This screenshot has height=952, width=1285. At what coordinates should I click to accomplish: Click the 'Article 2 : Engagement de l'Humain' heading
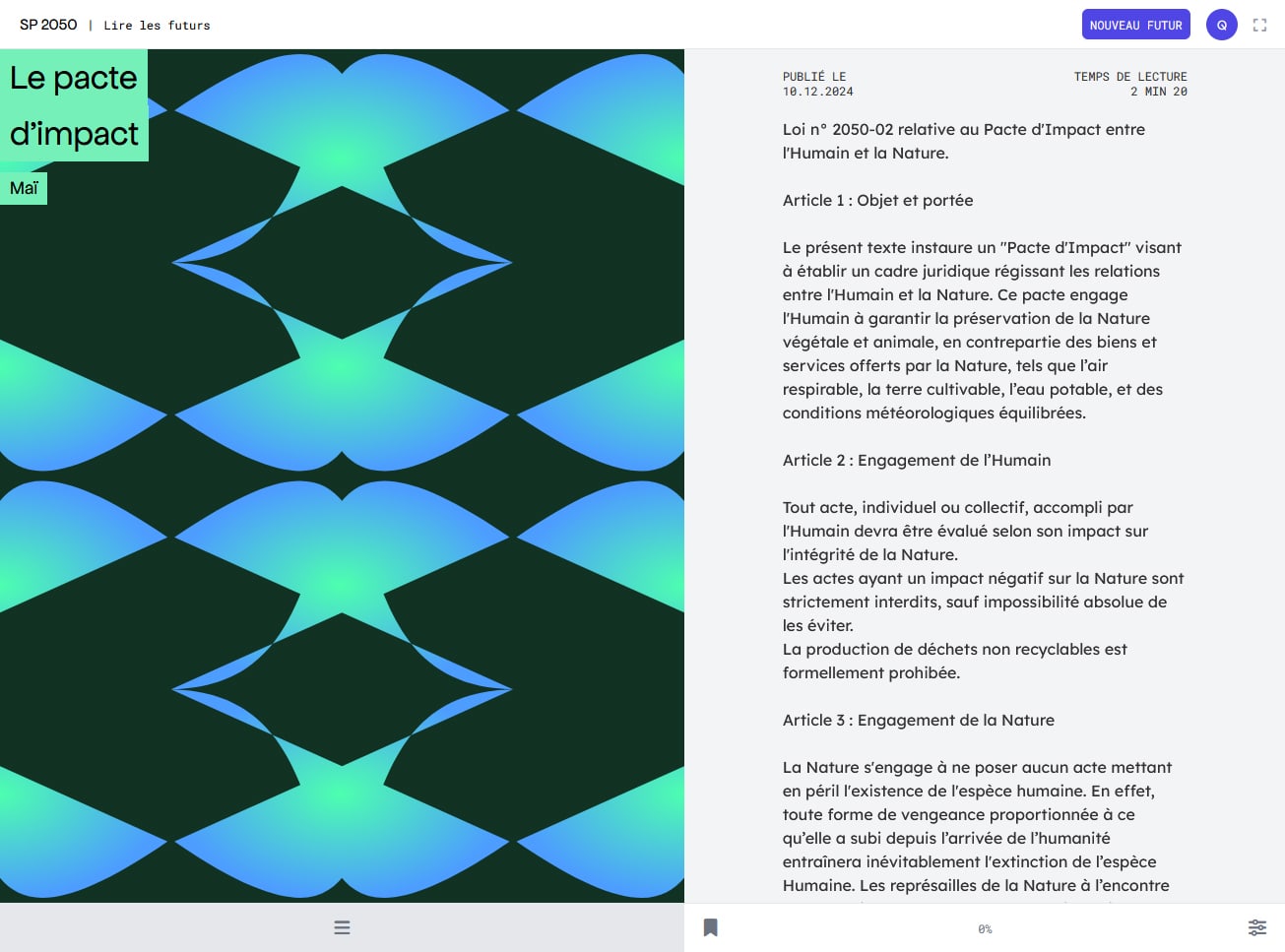tap(917, 460)
